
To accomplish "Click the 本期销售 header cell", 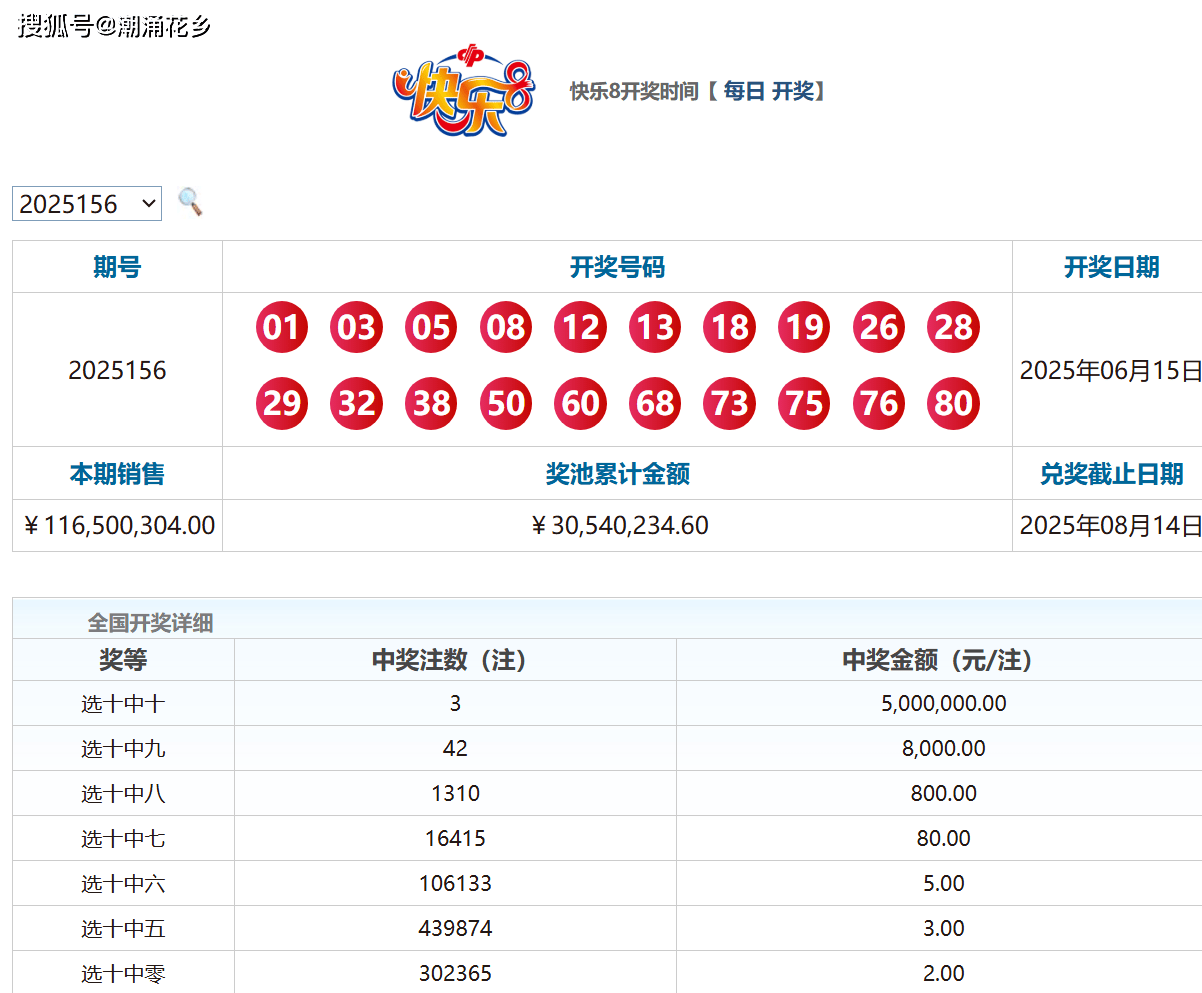I will point(117,474).
